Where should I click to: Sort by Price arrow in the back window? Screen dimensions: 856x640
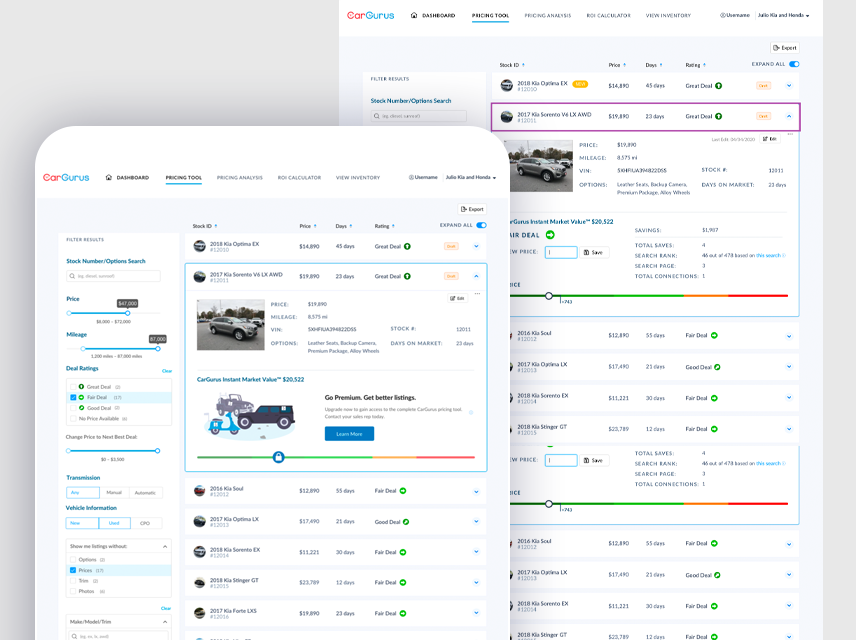click(x=625, y=65)
